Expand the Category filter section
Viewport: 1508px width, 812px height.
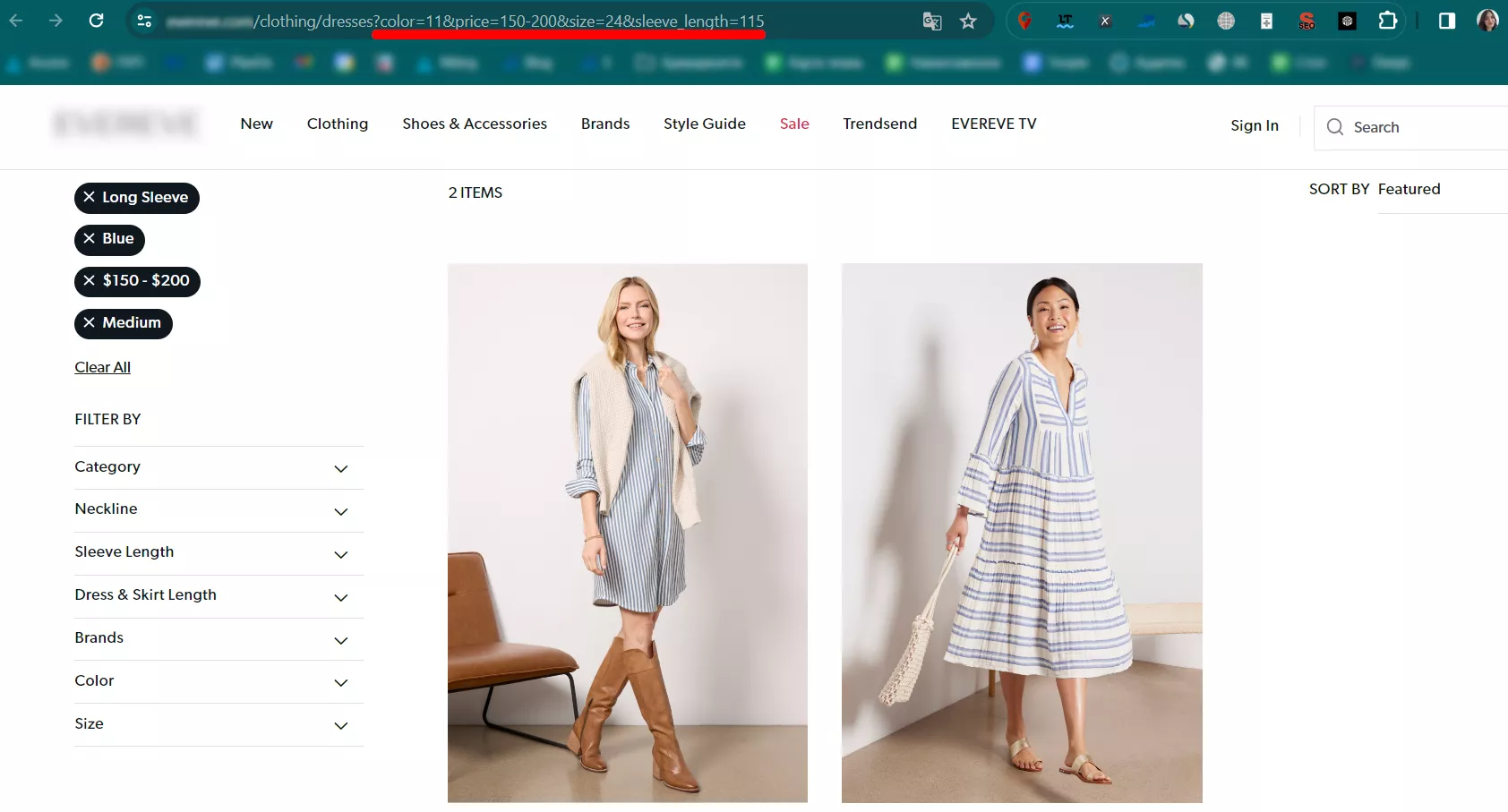coord(218,467)
